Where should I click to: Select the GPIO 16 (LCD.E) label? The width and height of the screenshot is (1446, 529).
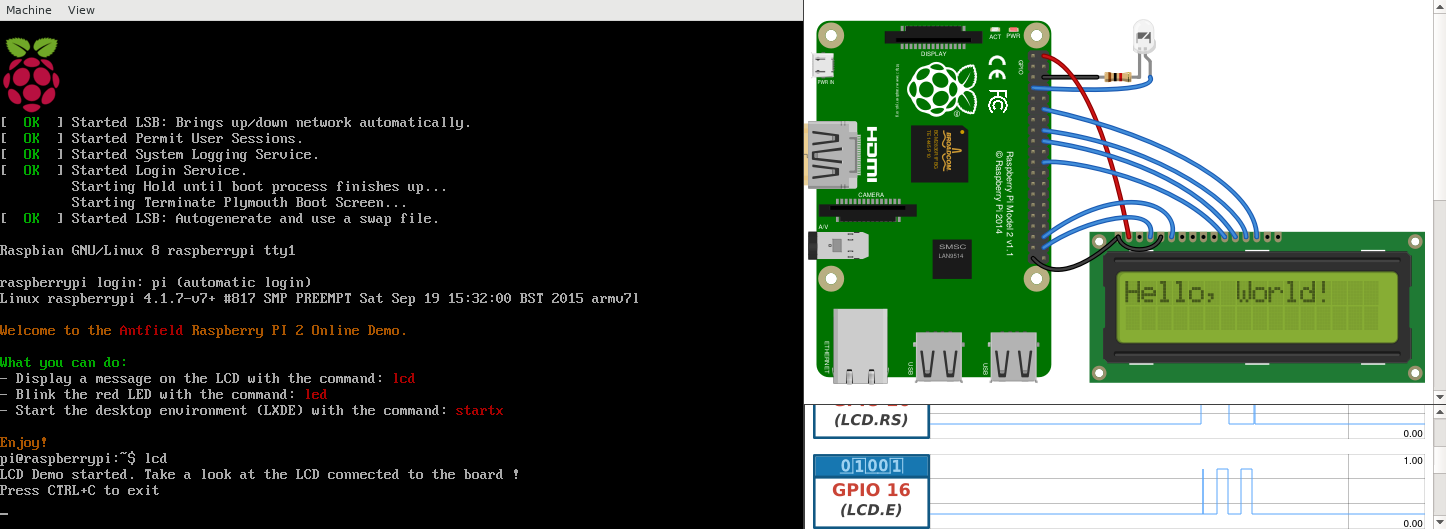tap(872, 498)
